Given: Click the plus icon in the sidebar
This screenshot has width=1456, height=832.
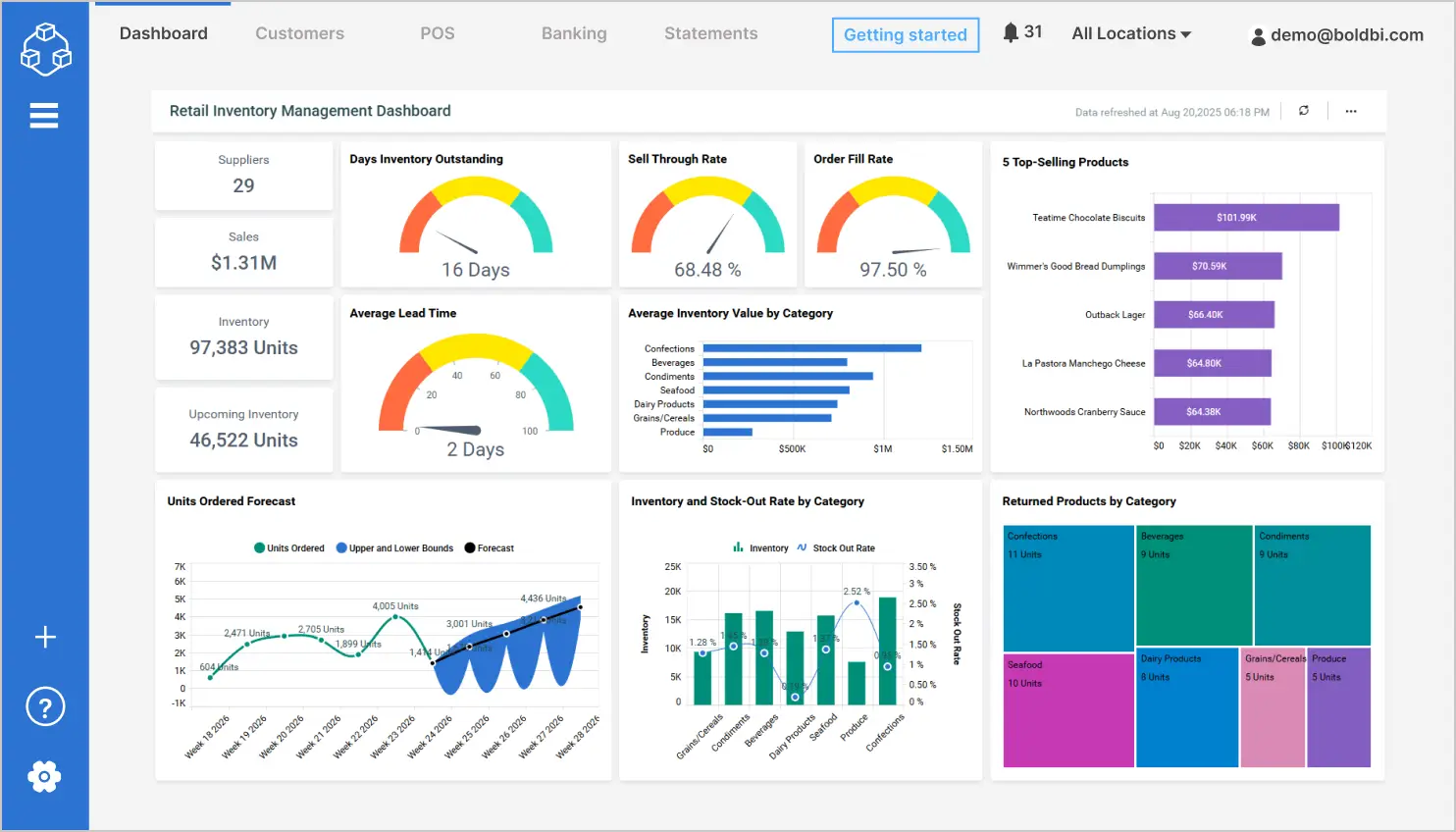Looking at the screenshot, I should (x=45, y=637).
